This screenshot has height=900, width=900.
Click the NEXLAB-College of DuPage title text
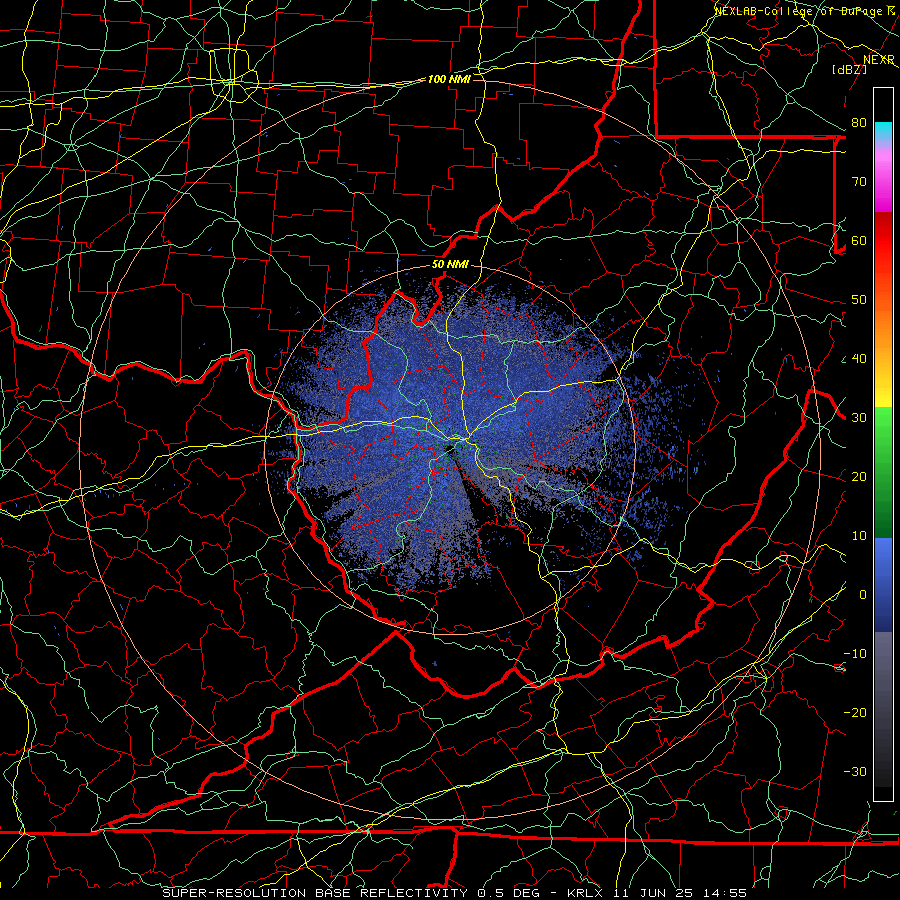coord(798,11)
